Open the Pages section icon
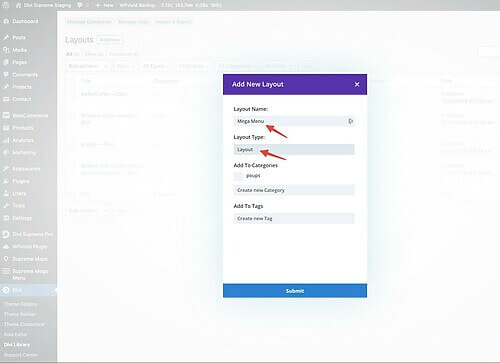The height and width of the screenshot is (363, 500). tap(6, 62)
